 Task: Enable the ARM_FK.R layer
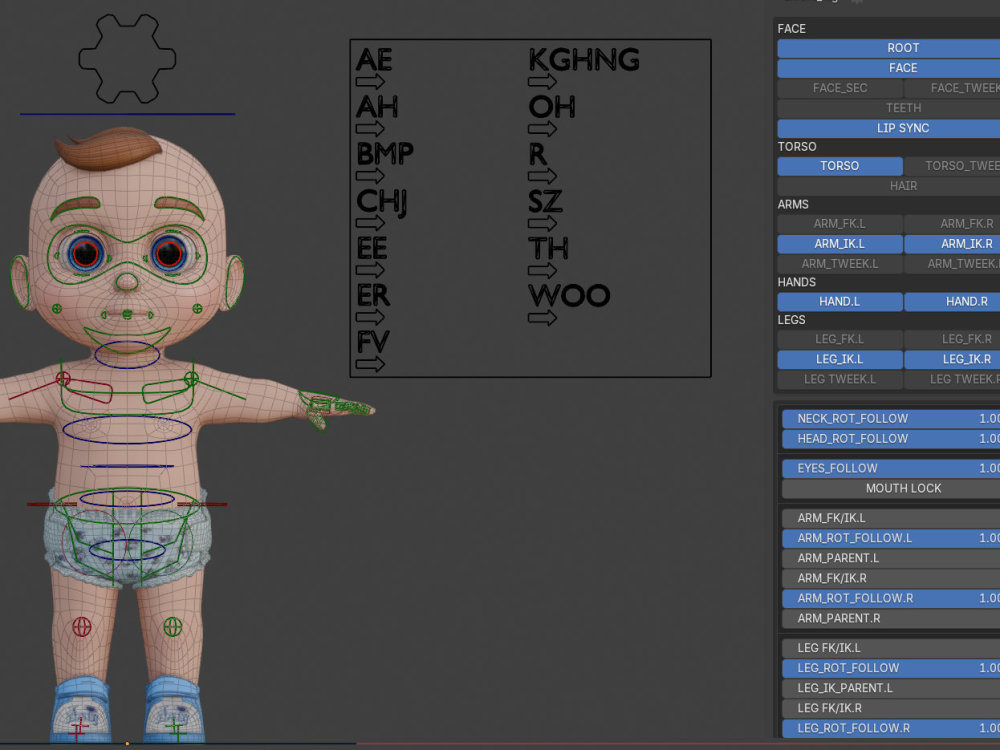(952, 224)
